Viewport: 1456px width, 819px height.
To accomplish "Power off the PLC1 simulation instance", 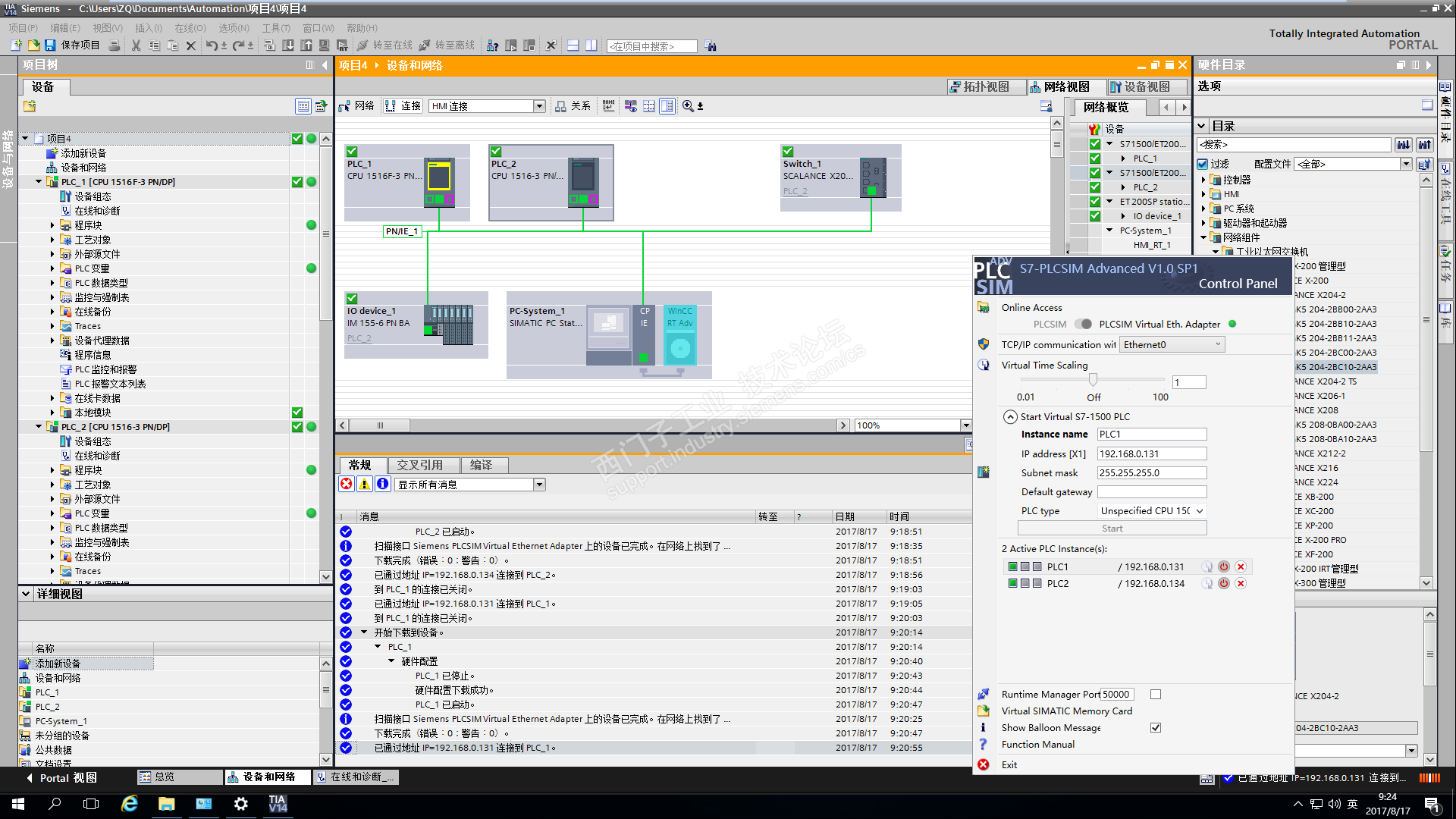I will (1223, 566).
